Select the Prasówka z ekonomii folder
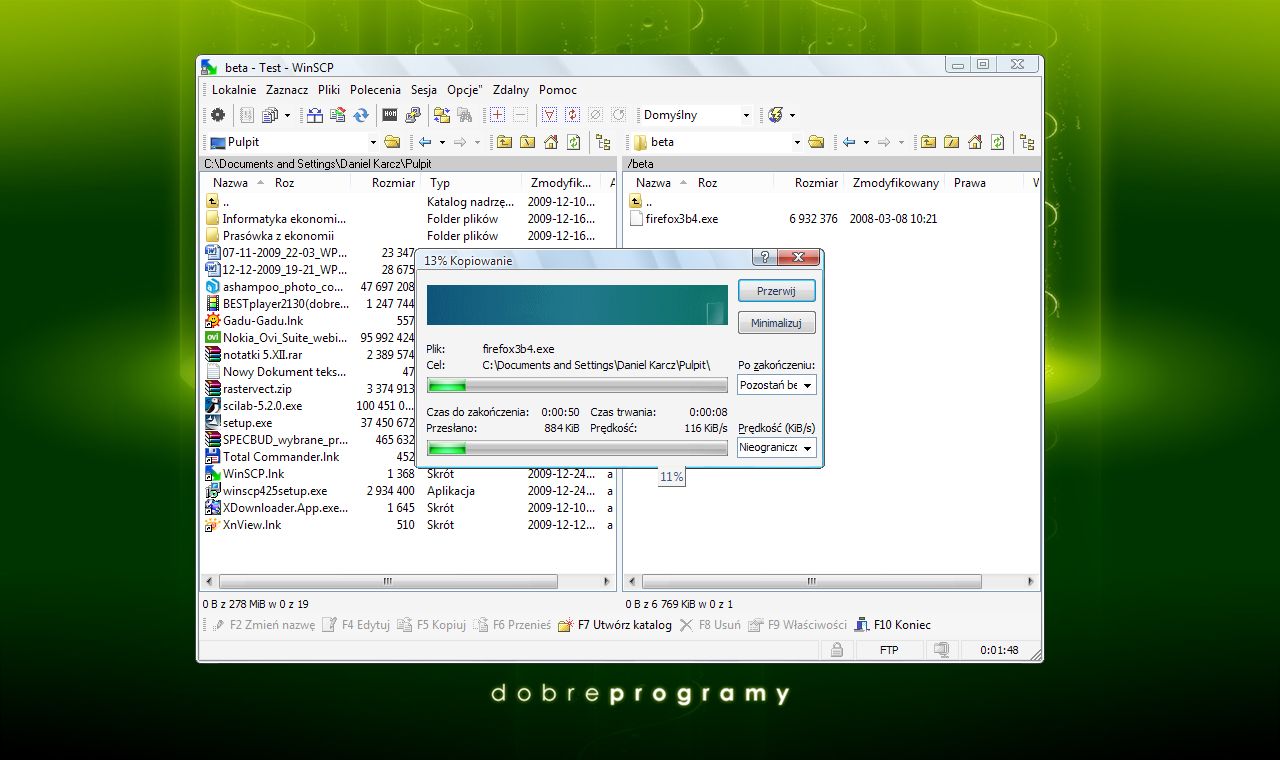 [x=278, y=236]
